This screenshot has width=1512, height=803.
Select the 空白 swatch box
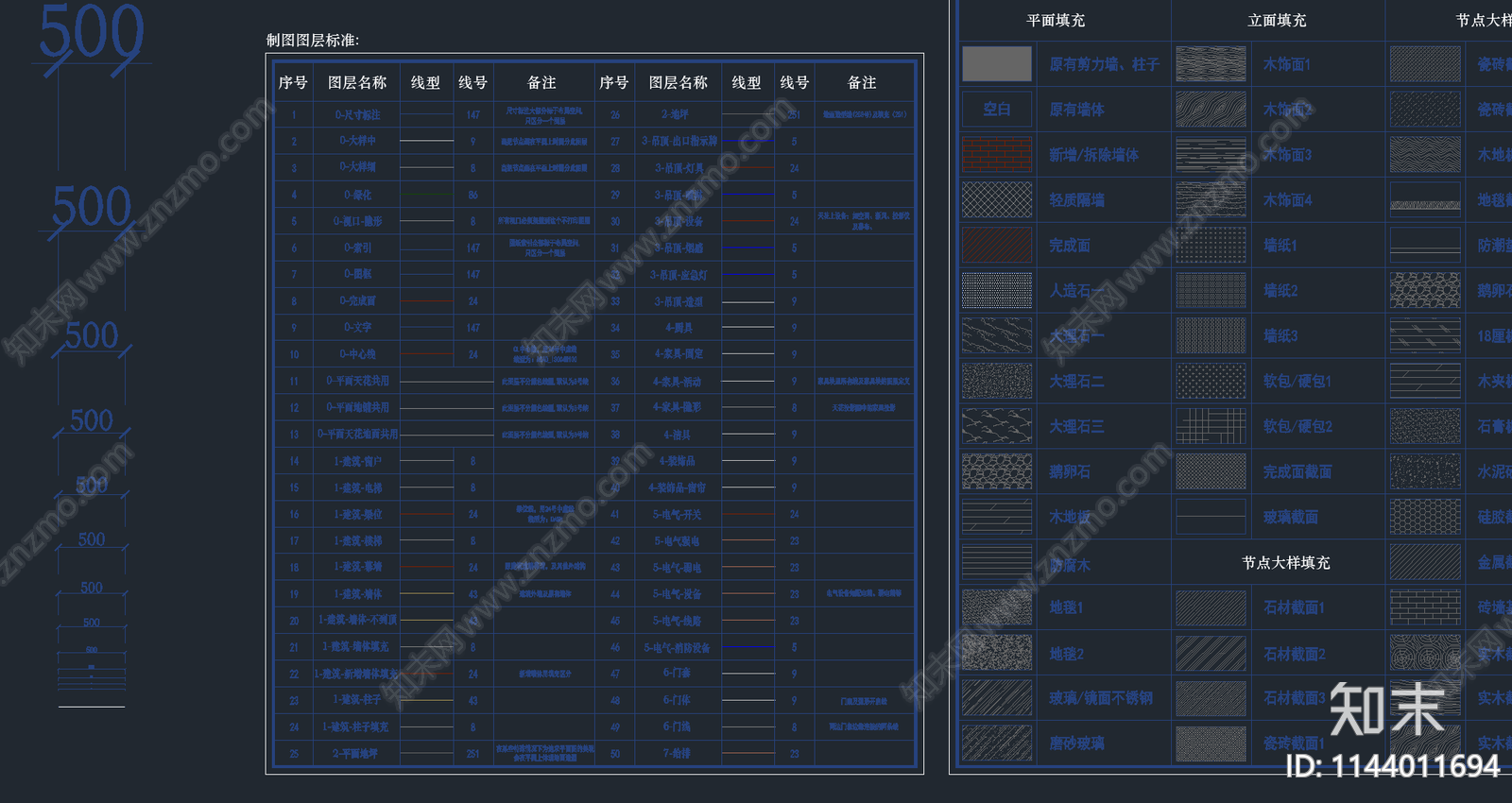pos(997,110)
